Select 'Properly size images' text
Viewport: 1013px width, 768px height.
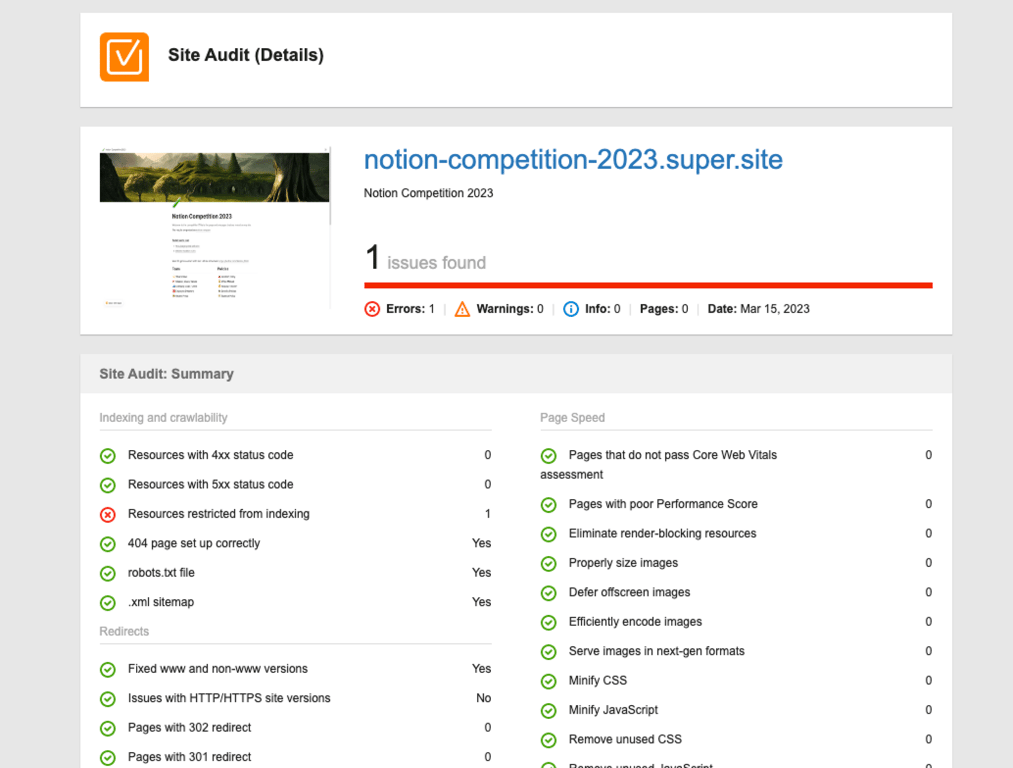pos(623,563)
